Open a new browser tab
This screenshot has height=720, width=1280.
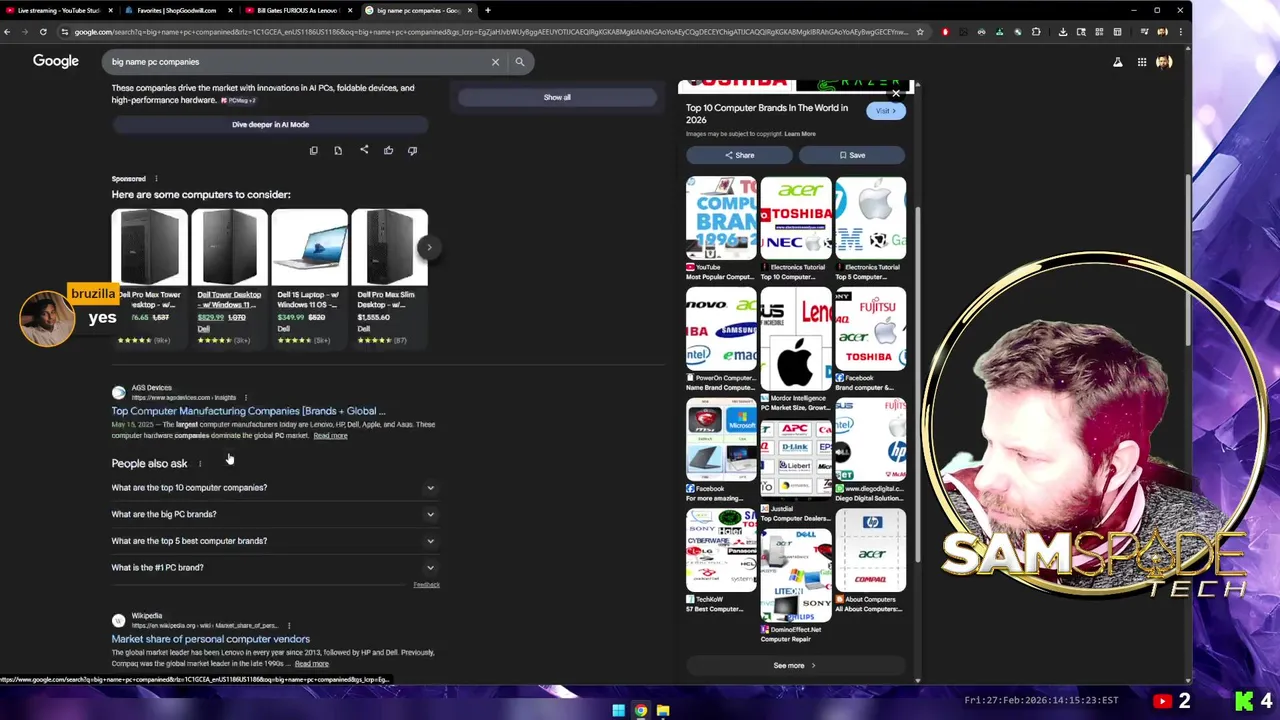(x=488, y=10)
